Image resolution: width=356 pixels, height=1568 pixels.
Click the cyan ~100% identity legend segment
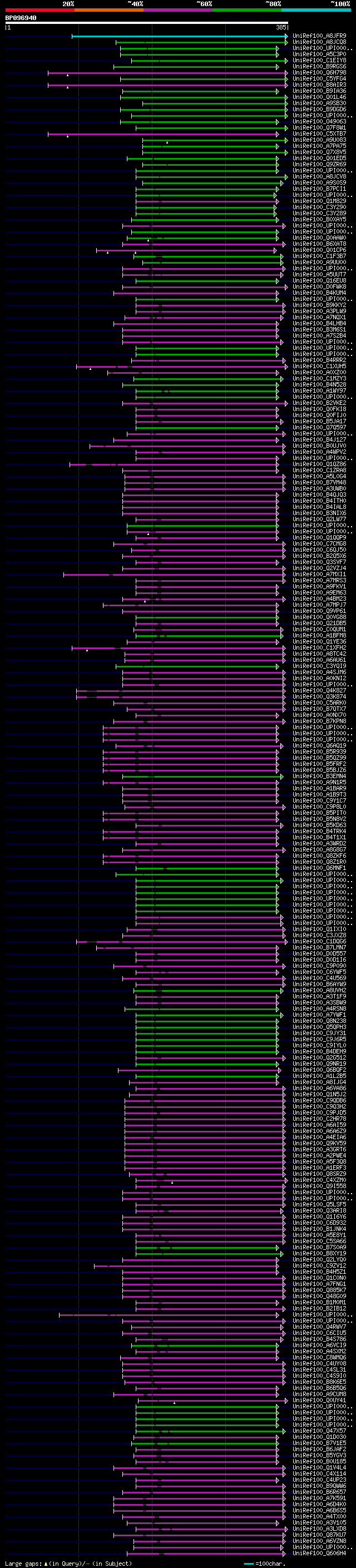316,11
